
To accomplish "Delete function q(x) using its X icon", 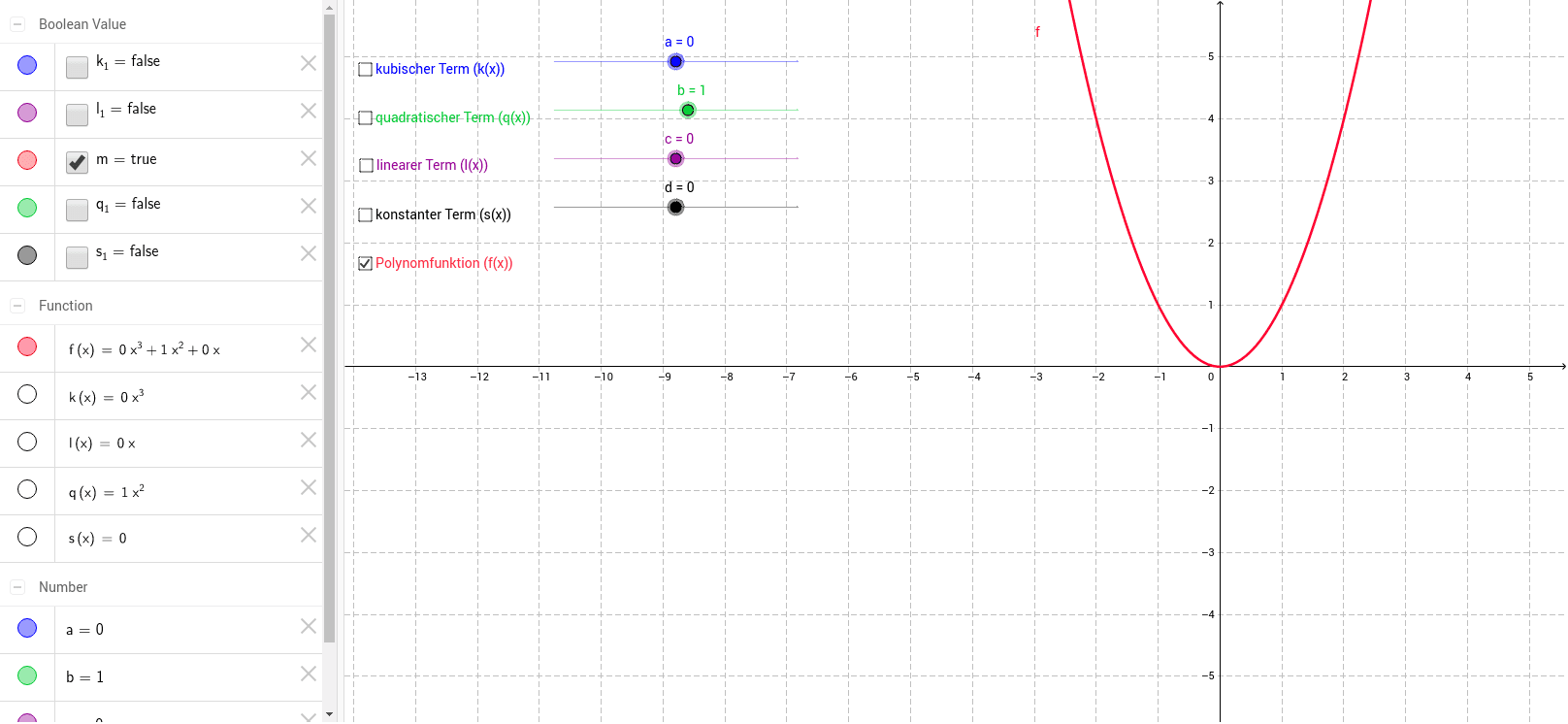I will [x=309, y=487].
